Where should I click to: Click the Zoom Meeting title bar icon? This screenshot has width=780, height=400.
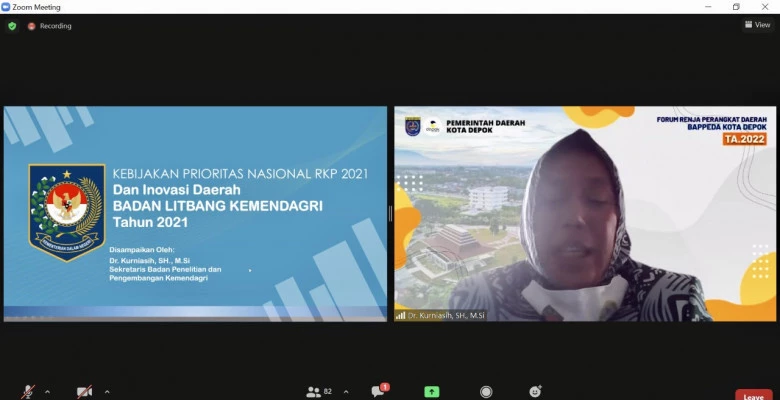point(5,7)
